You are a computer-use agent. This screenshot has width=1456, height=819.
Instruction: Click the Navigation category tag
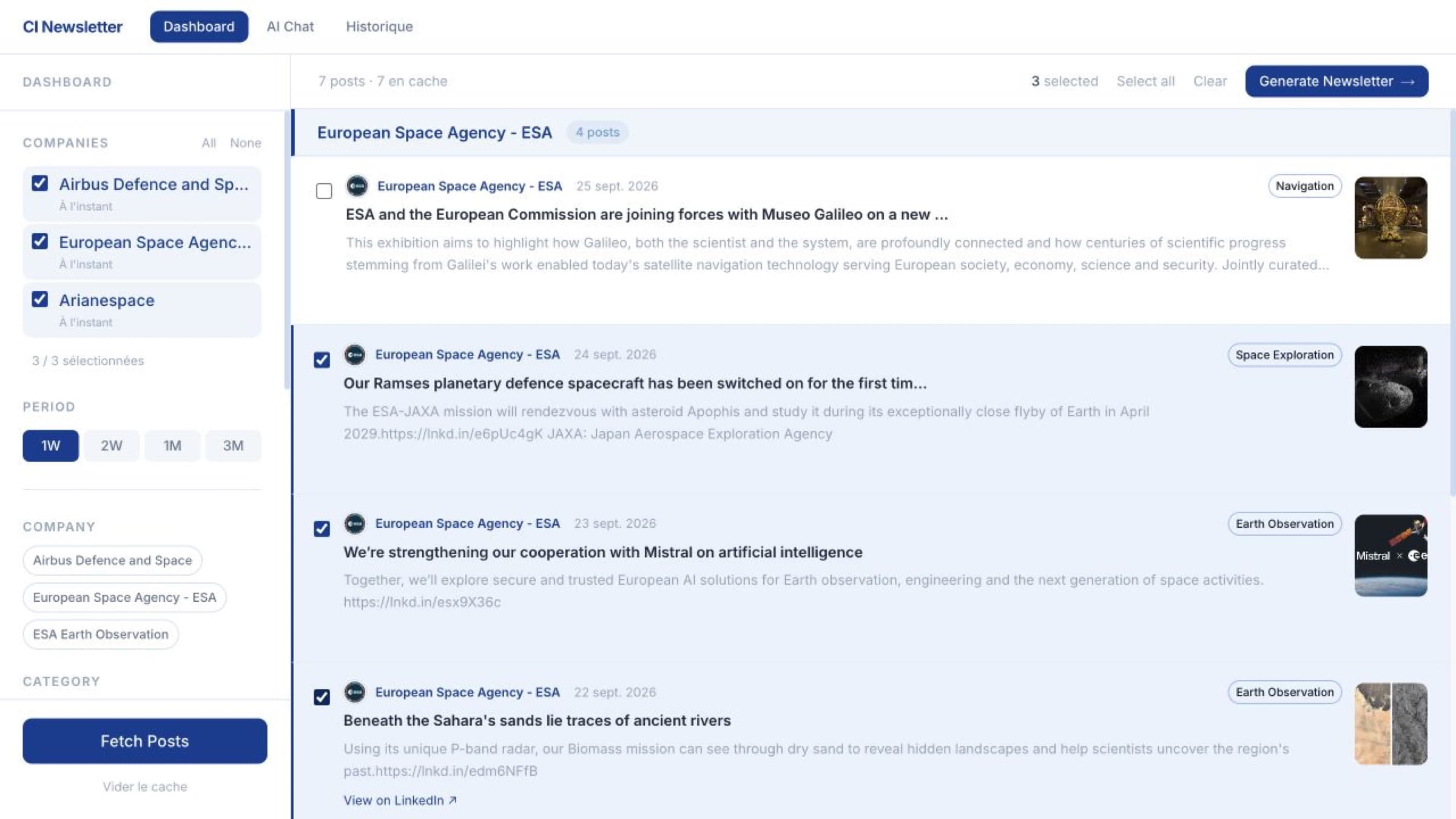pos(1304,186)
